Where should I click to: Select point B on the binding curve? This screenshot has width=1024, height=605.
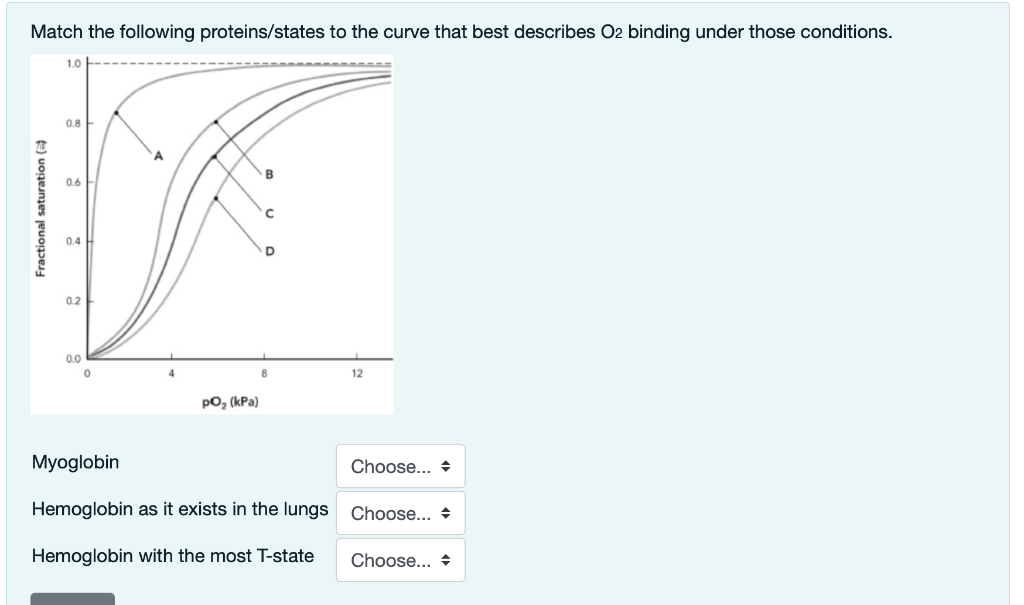point(269,173)
